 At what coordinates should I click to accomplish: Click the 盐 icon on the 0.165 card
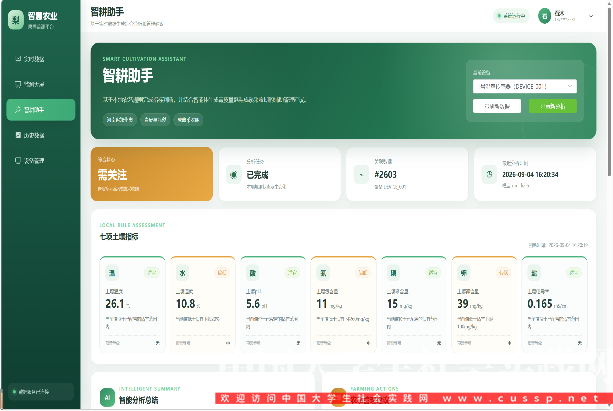tap(534, 273)
